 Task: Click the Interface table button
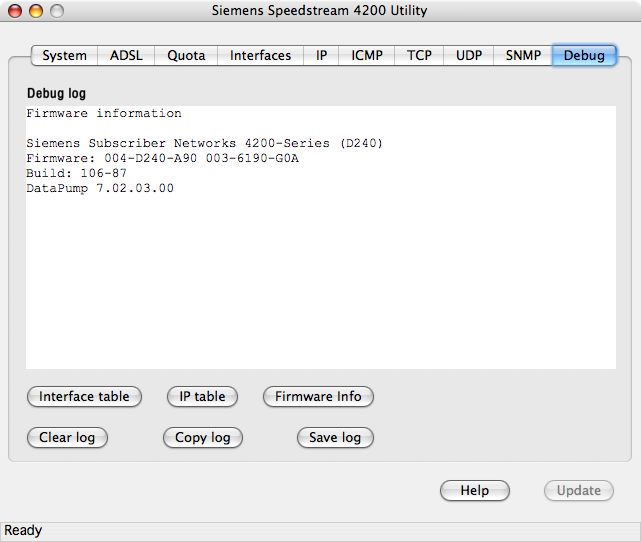(x=84, y=396)
